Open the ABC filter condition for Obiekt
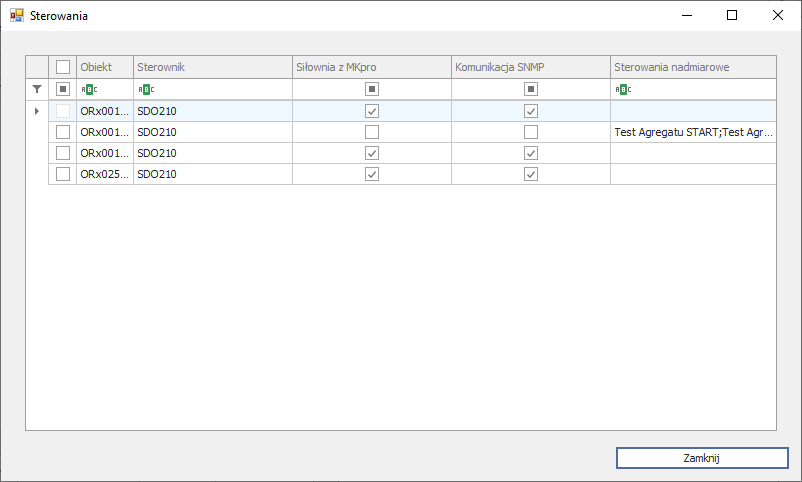The height and width of the screenshot is (482, 802). pos(89,90)
